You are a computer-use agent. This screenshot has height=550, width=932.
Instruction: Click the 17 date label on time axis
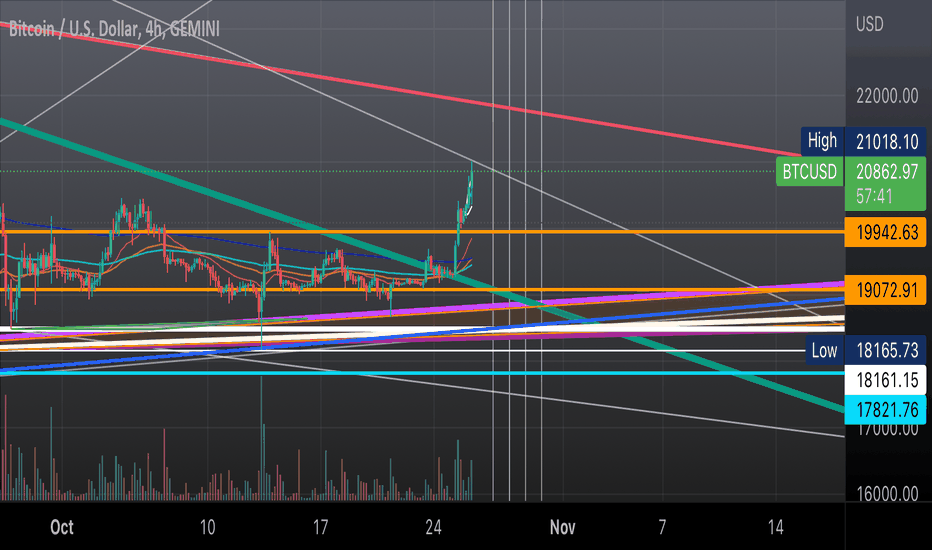click(320, 527)
